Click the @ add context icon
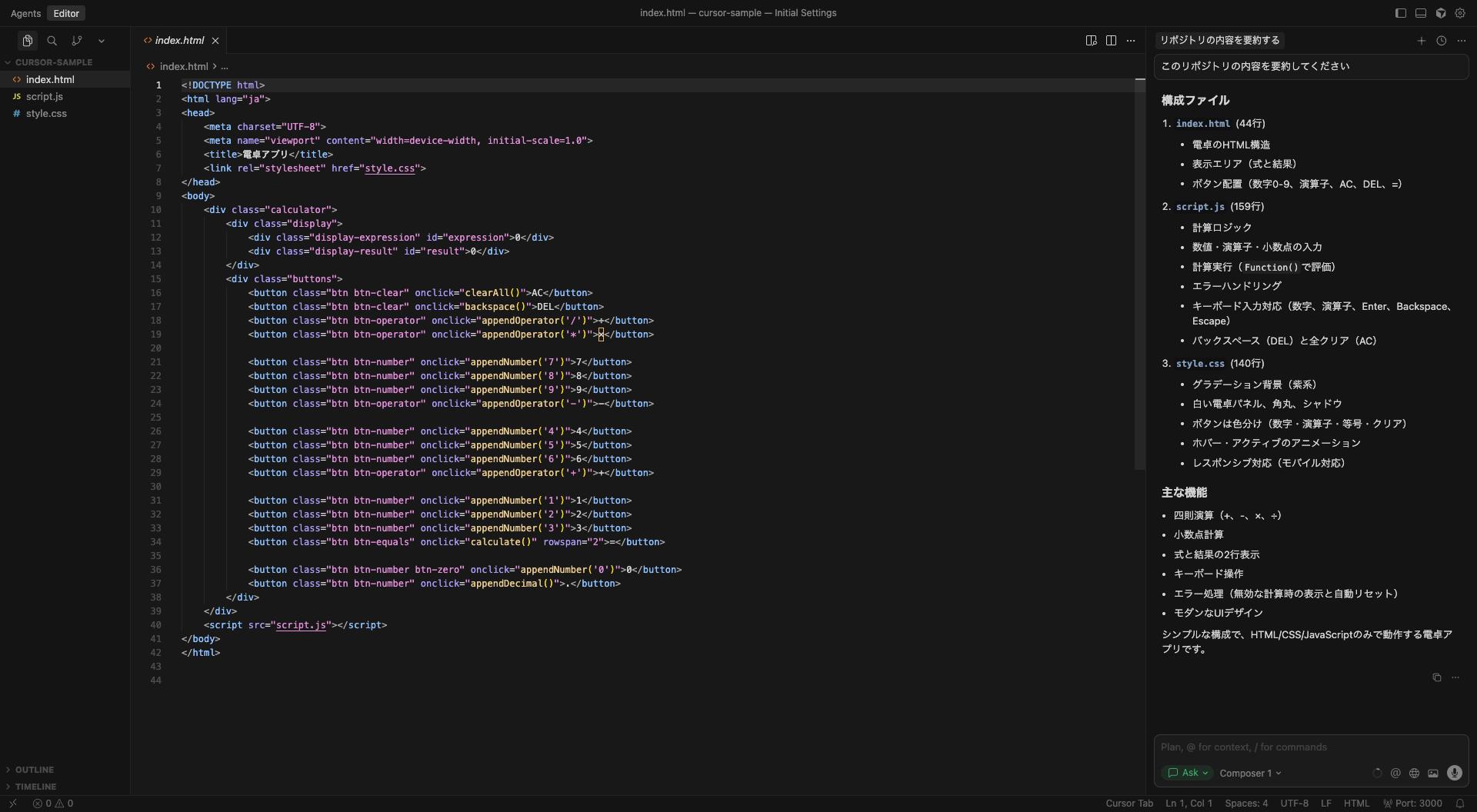Screen dimensions: 1477x812 point(1395,774)
